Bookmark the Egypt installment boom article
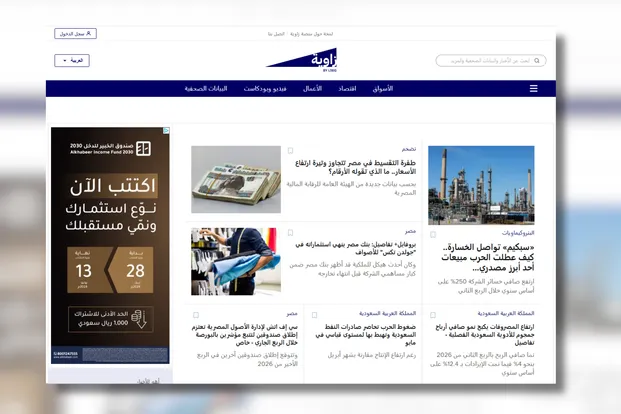Image resolution: width=621 pixels, height=414 pixels. click(x=290, y=151)
